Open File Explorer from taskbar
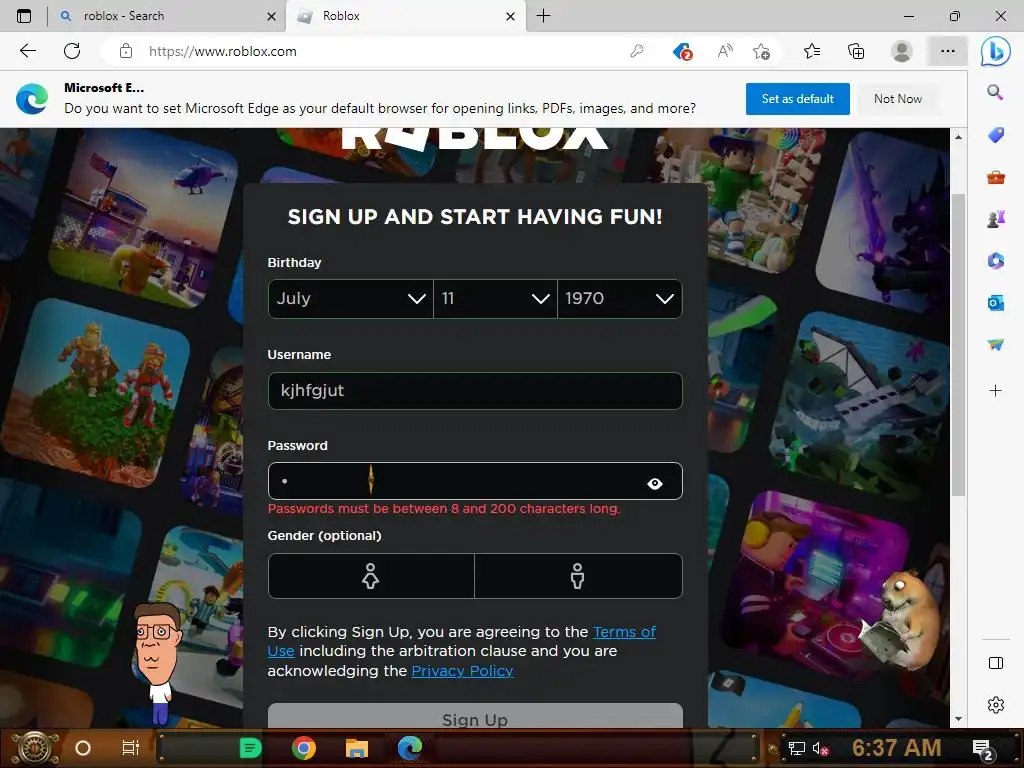Screen dimensions: 1024x768 click(x=357, y=748)
